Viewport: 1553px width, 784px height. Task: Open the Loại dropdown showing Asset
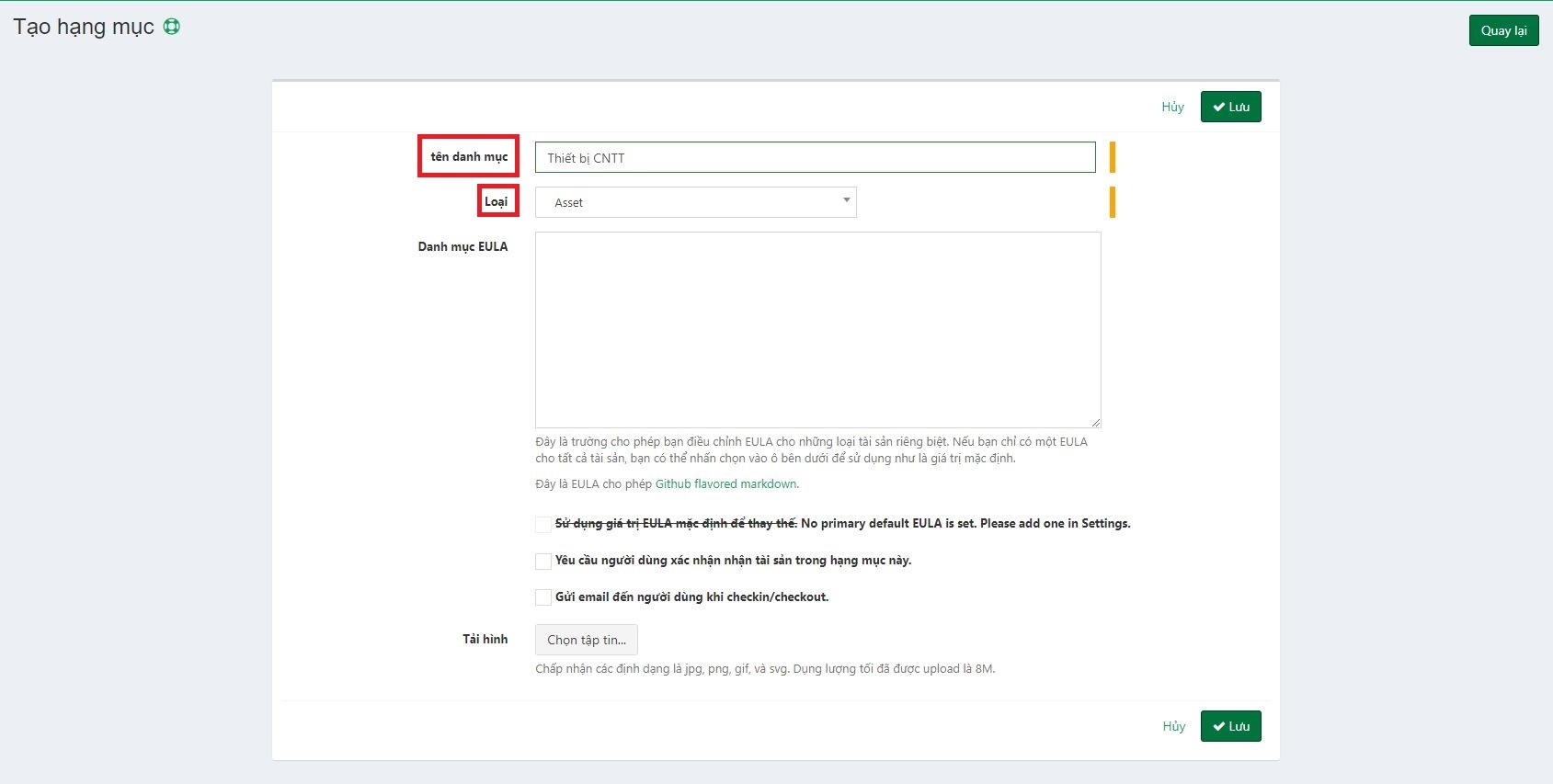[x=695, y=202]
